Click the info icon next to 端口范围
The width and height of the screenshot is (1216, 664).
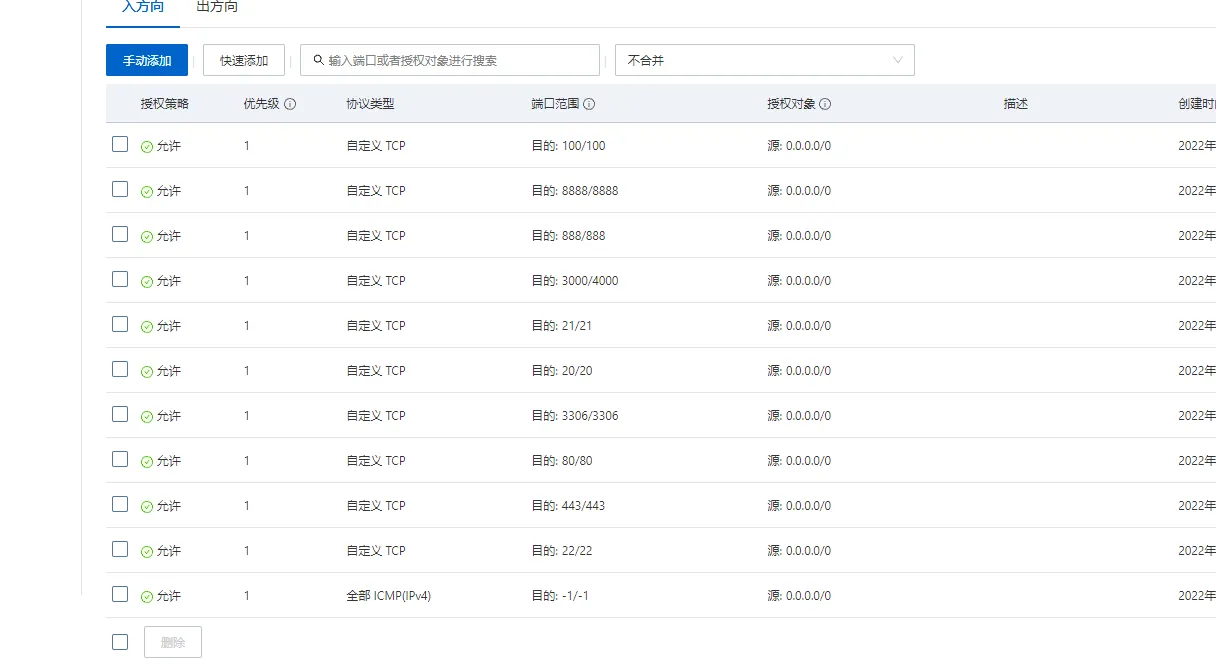(589, 104)
